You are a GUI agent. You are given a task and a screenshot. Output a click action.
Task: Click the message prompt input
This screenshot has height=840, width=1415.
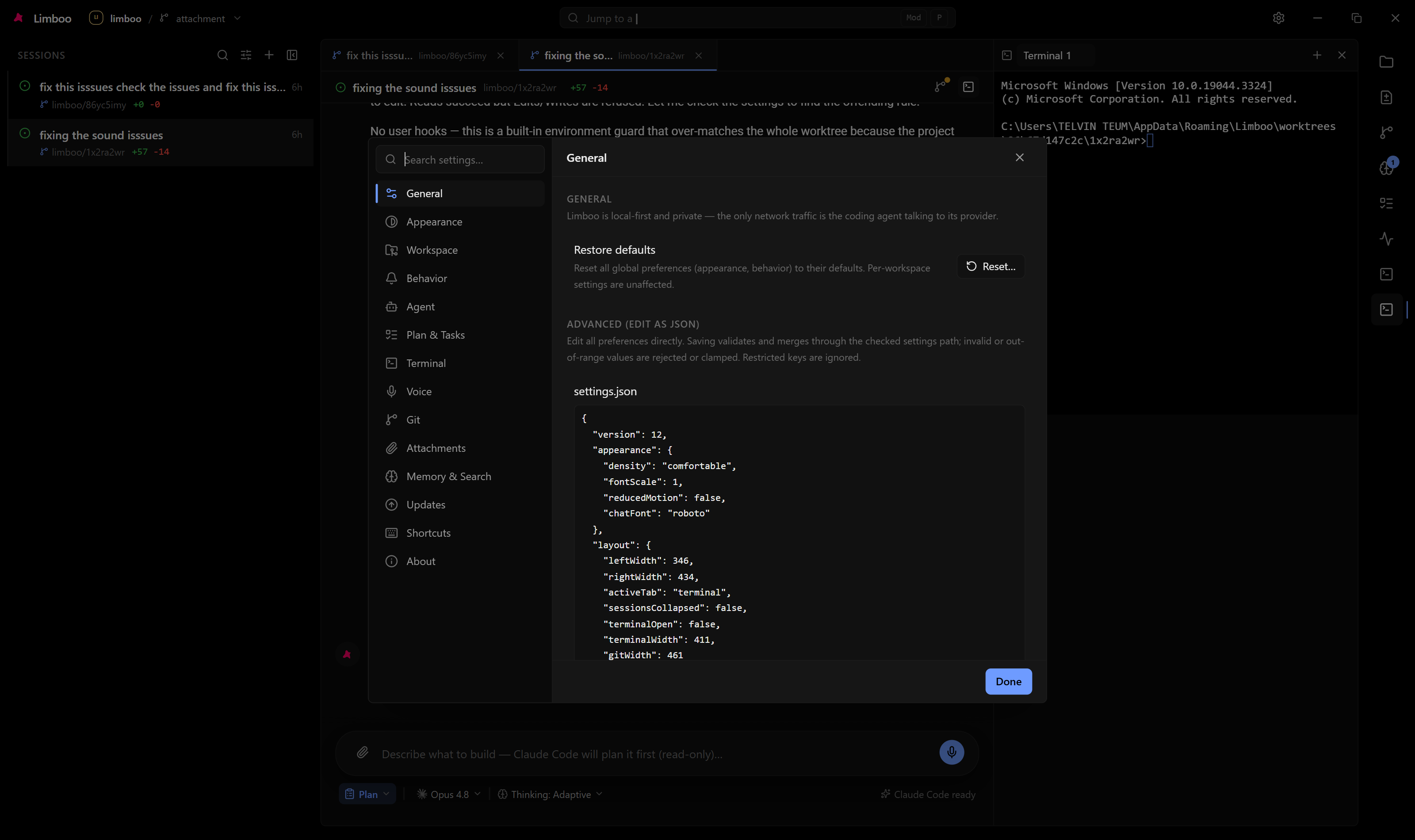tap(657, 754)
